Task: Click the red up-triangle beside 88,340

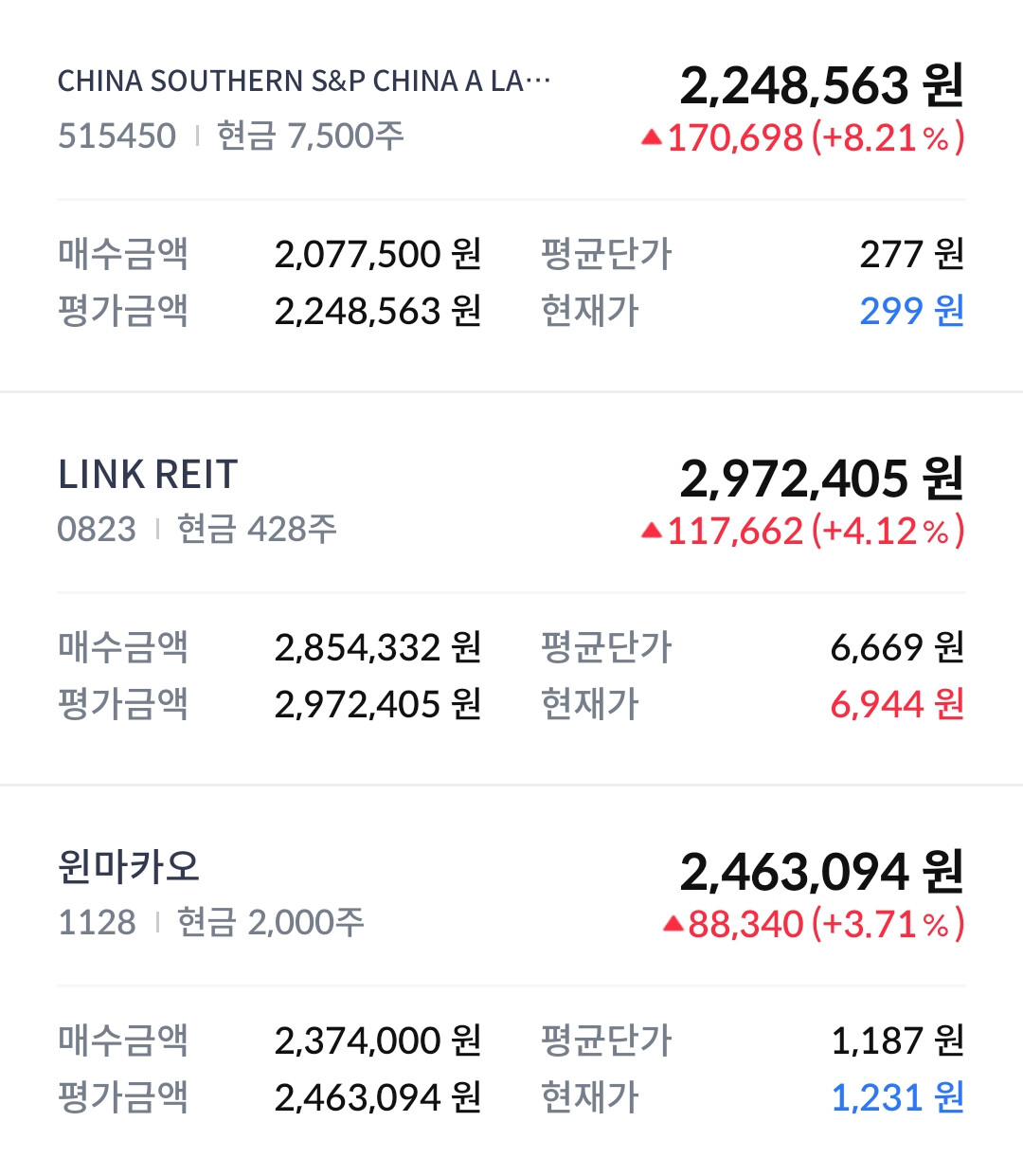Action: pyautogui.click(x=673, y=924)
